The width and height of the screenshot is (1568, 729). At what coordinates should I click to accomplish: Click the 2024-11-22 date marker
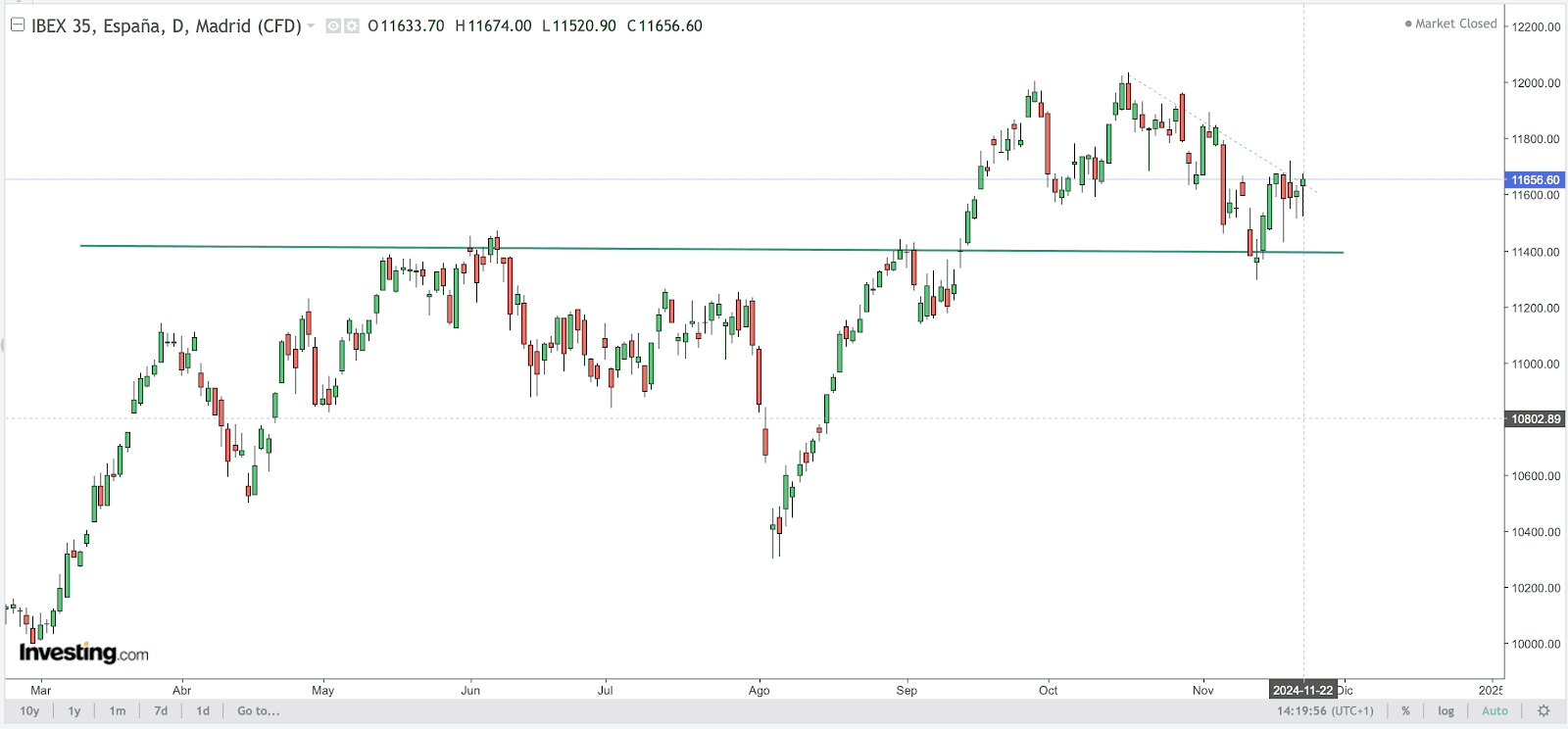(1303, 690)
